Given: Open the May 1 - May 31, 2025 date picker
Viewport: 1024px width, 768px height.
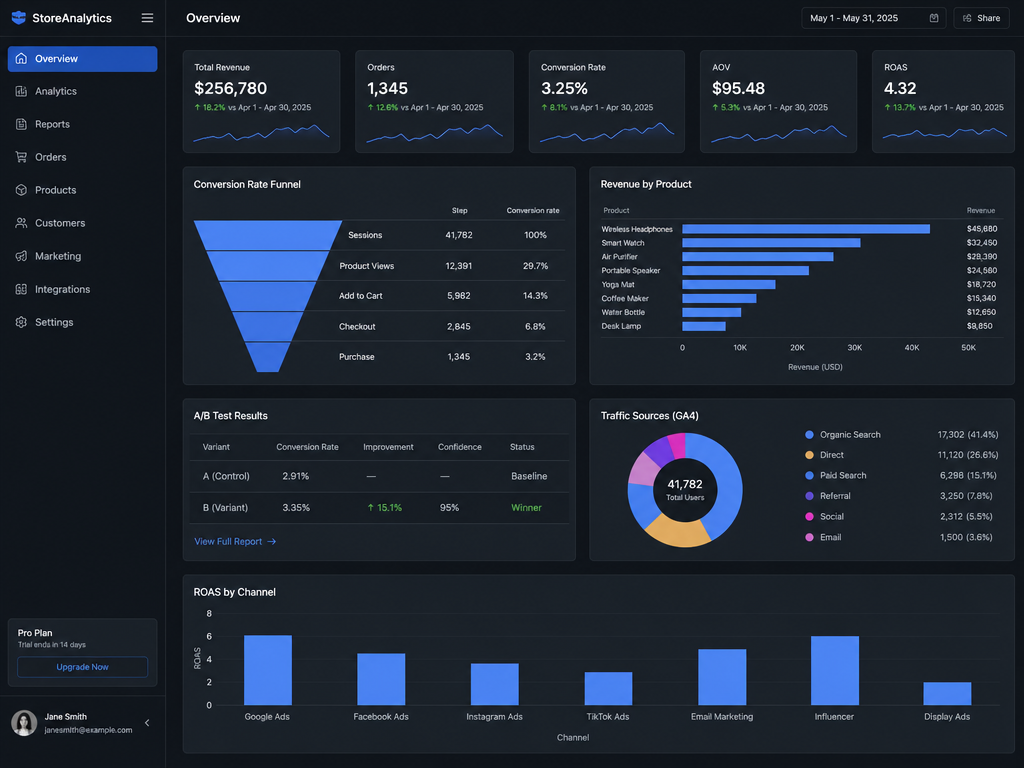Looking at the screenshot, I should (874, 18).
